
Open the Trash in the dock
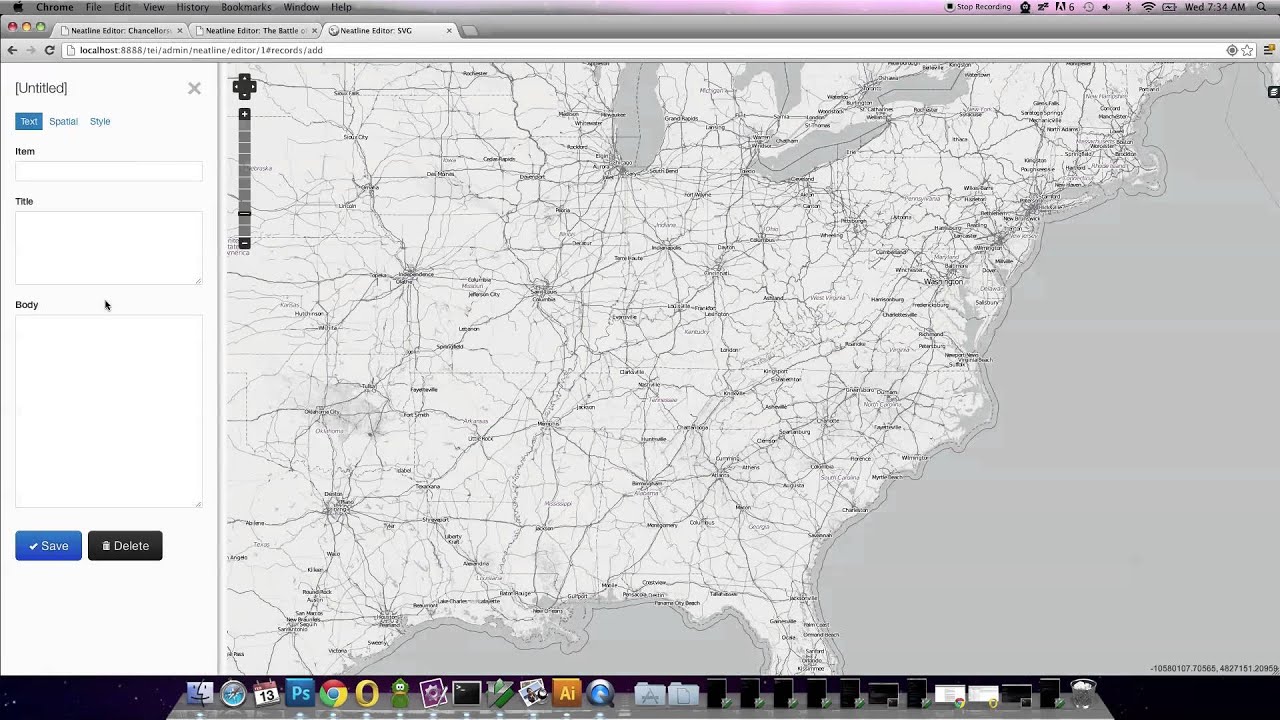click(x=1083, y=693)
